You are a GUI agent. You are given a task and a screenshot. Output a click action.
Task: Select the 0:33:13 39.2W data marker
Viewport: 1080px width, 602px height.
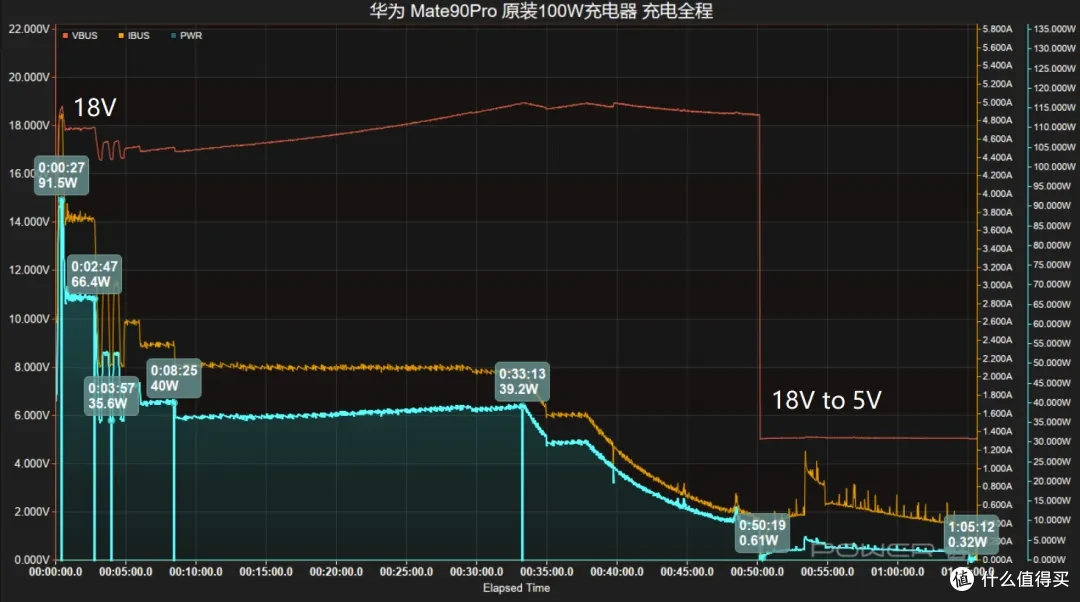(522, 382)
